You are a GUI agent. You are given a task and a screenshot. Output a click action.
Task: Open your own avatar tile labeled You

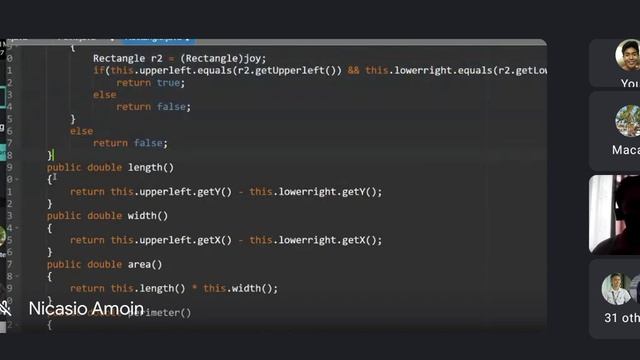[x=615, y=63]
